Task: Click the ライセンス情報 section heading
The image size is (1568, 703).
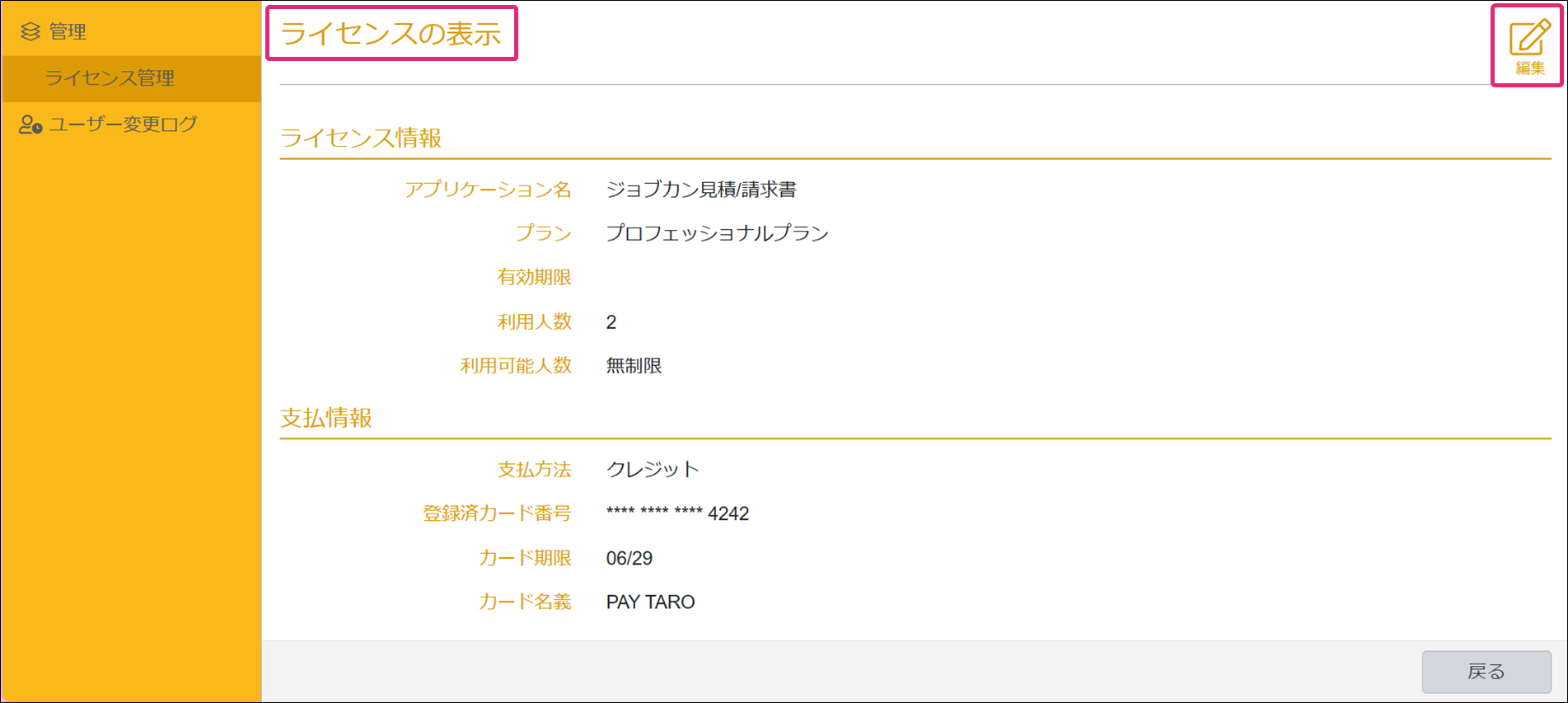Action: tap(361, 138)
